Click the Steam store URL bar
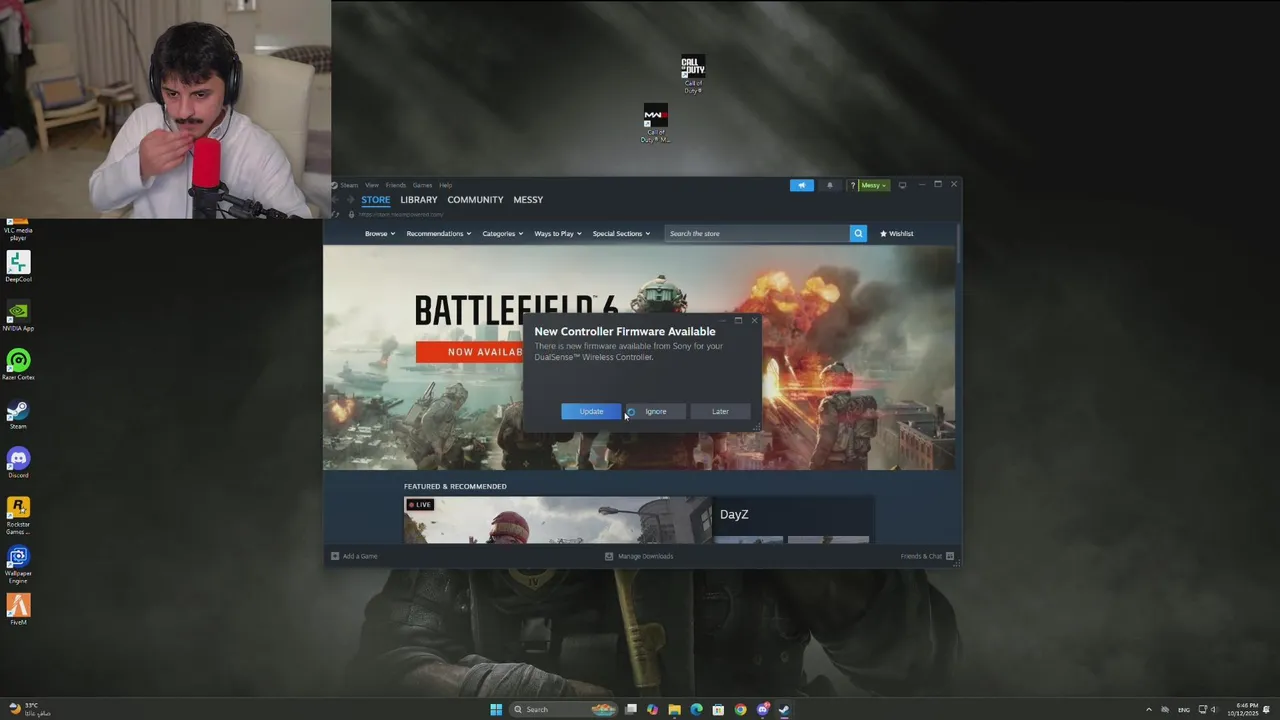The width and height of the screenshot is (1280, 720). click(402, 214)
